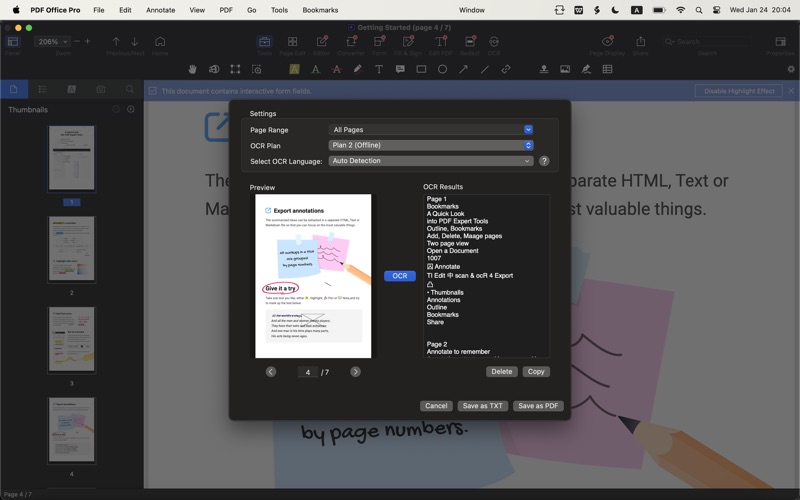Open the Editor tool
This screenshot has width=800, height=500.
point(321,42)
